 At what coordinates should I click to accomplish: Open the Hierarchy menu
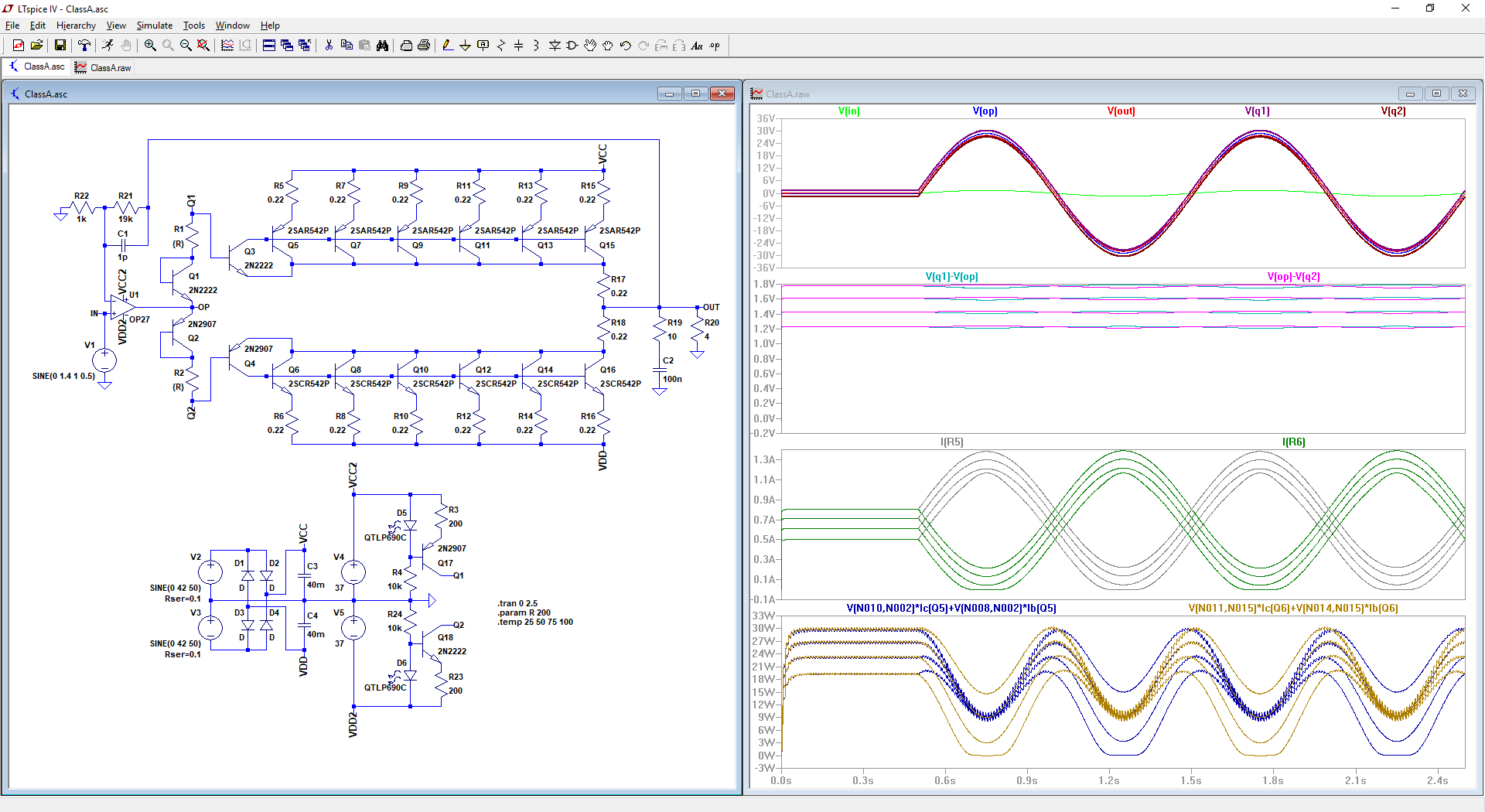point(76,26)
